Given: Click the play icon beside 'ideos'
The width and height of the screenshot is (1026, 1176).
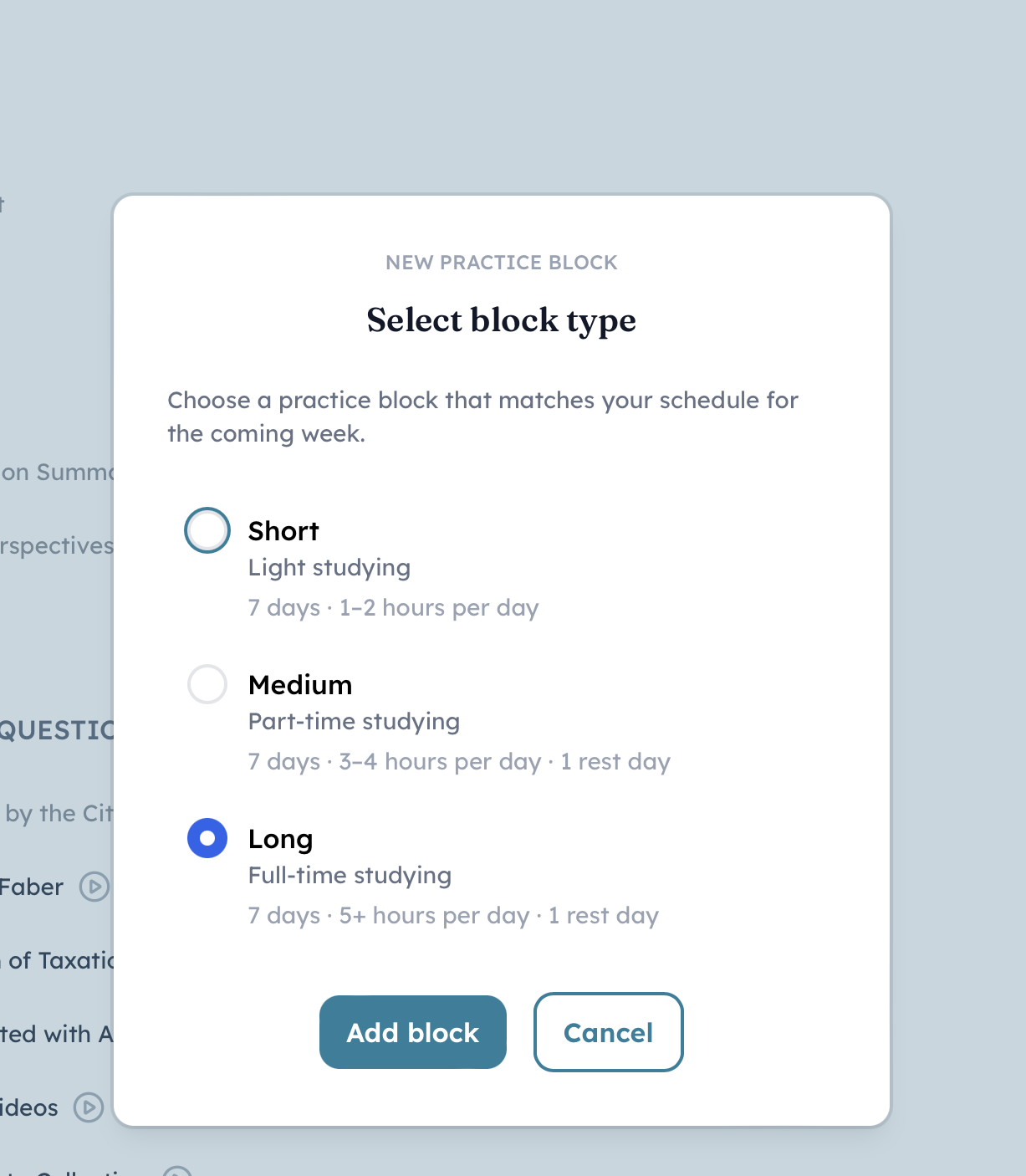Looking at the screenshot, I should tap(89, 1107).
